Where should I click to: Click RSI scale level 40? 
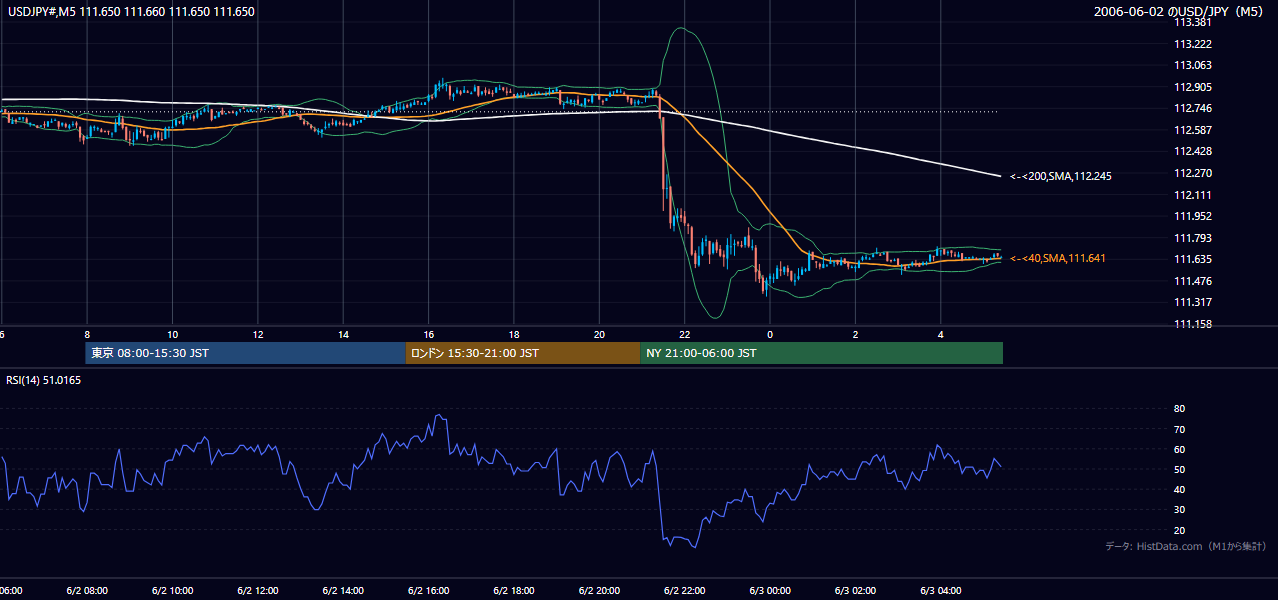(1179, 489)
